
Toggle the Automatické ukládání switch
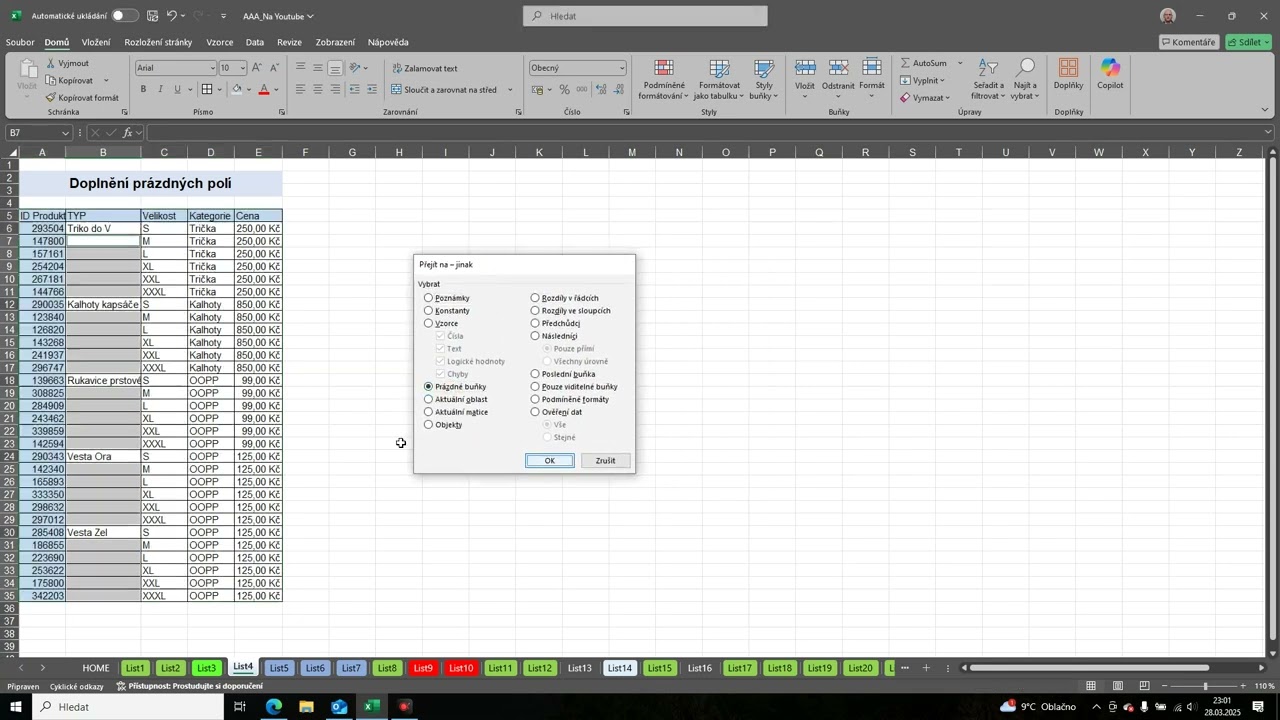click(x=125, y=16)
